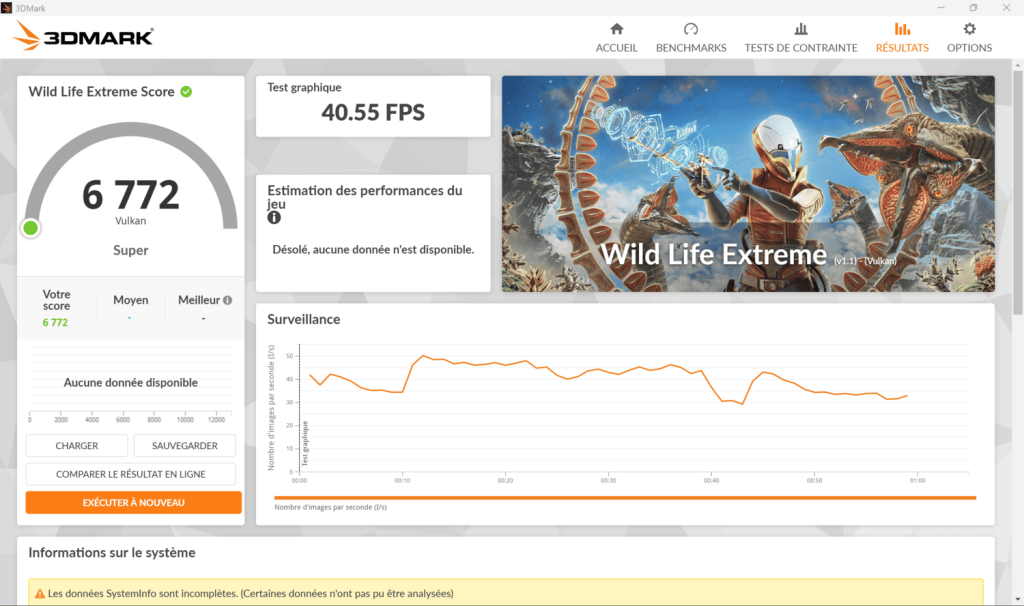Click the TESTS DE CONTRAINTE chart icon

pos(800,30)
